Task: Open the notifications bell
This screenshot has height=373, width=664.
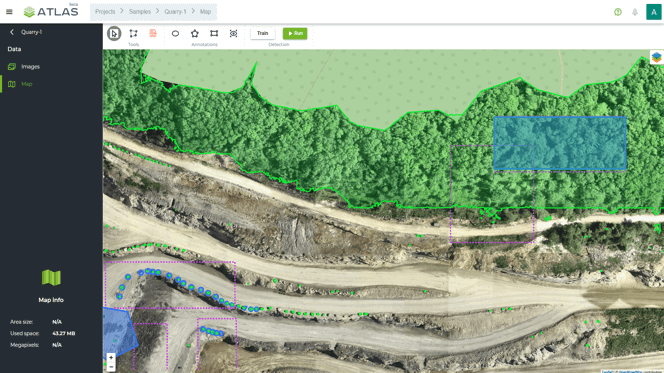Action: [x=635, y=12]
